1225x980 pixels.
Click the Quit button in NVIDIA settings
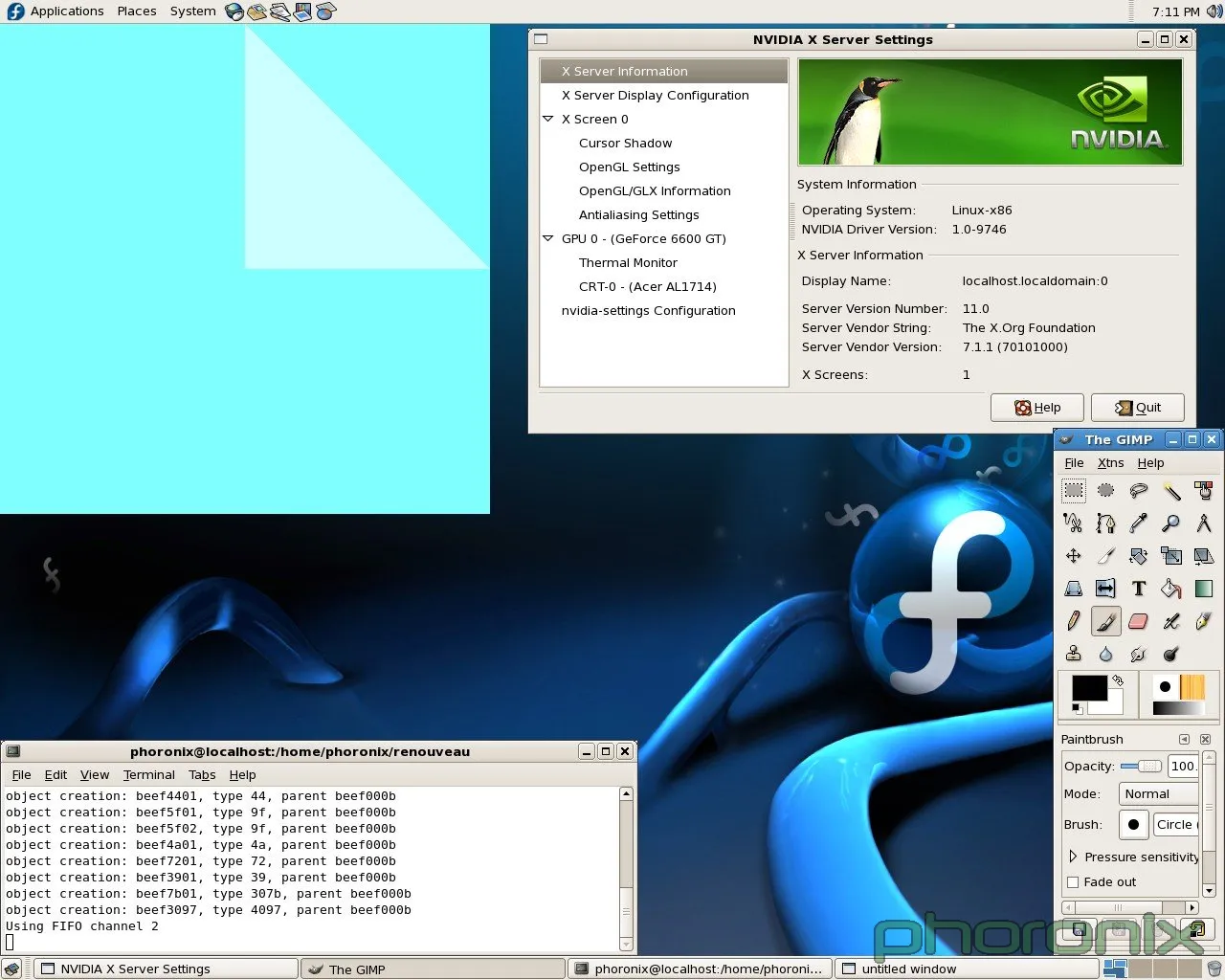click(x=1138, y=407)
